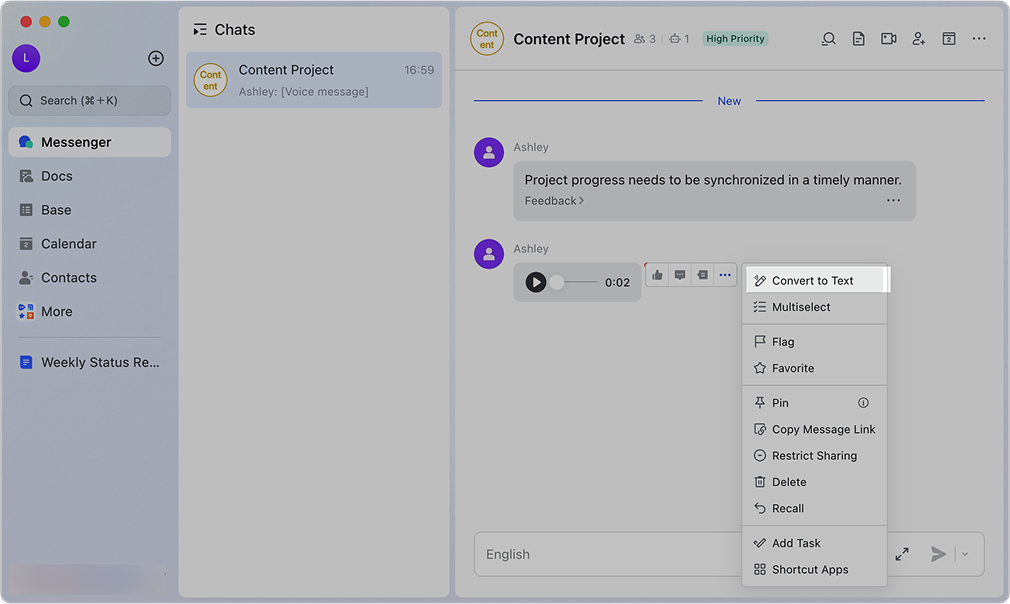1010x604 pixels.
Task: Click the plus icon above search bar
Action: pos(156,58)
